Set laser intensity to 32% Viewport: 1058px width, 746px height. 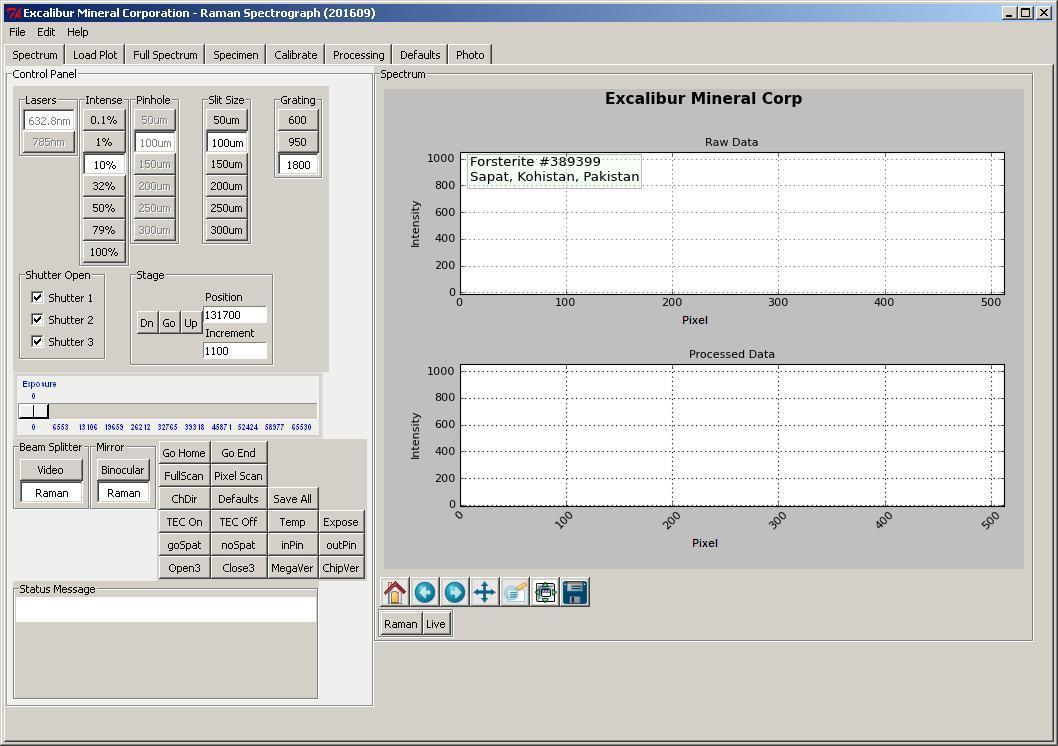click(x=104, y=186)
